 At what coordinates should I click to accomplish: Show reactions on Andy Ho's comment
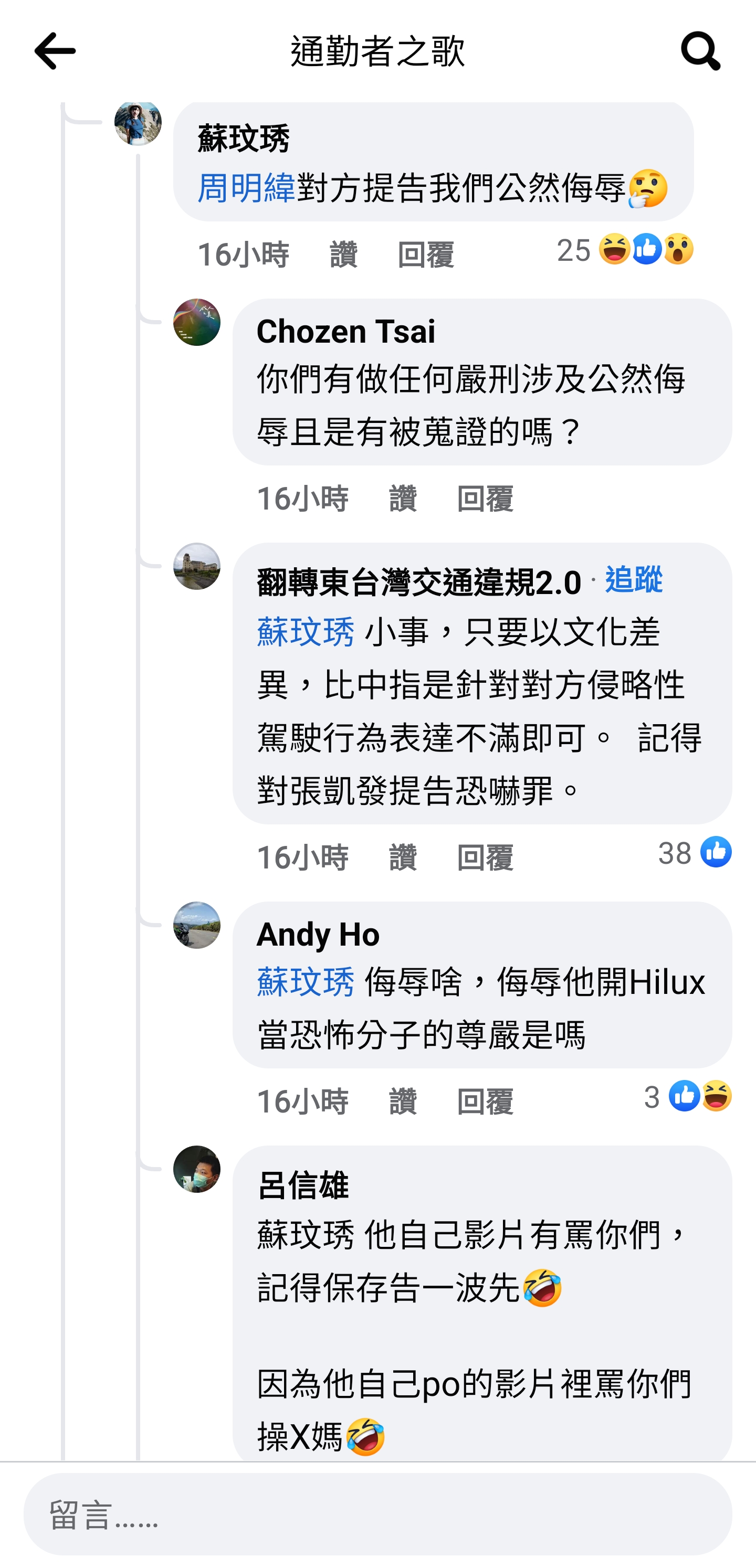click(x=688, y=1096)
